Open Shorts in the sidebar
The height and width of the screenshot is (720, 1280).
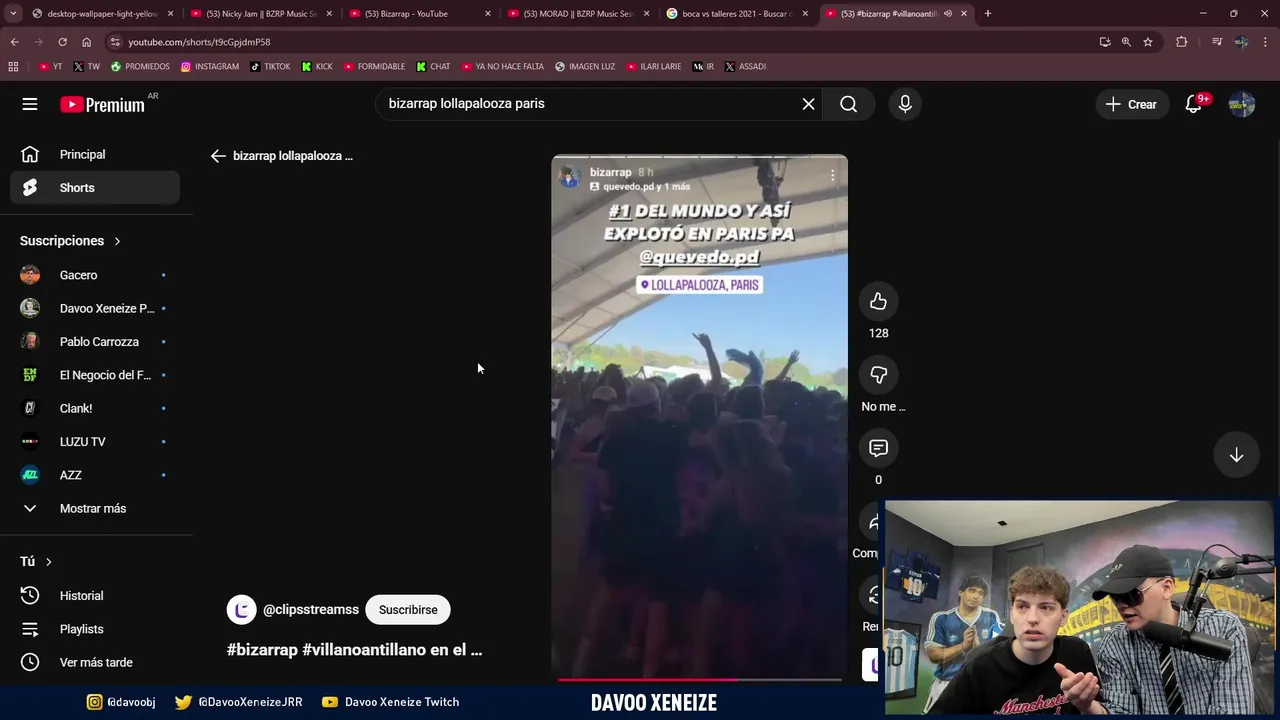[x=95, y=188]
